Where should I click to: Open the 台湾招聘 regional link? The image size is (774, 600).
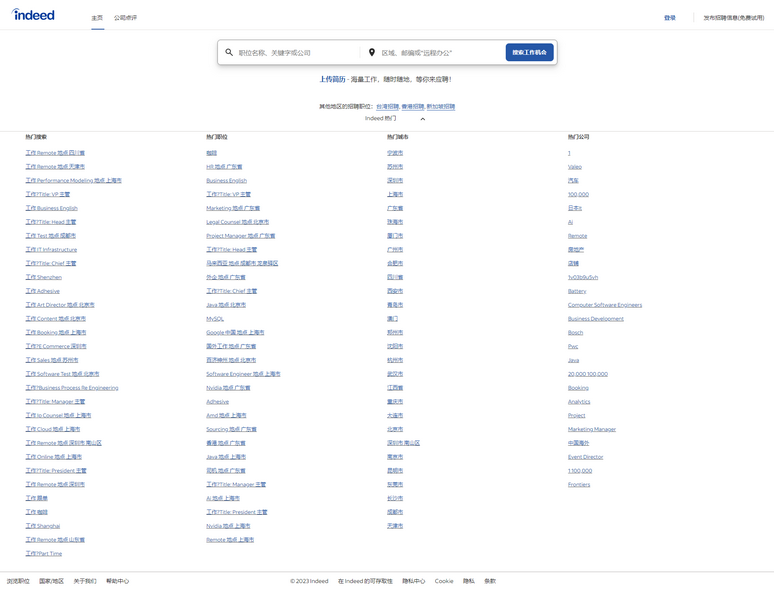pyautogui.click(x=387, y=106)
